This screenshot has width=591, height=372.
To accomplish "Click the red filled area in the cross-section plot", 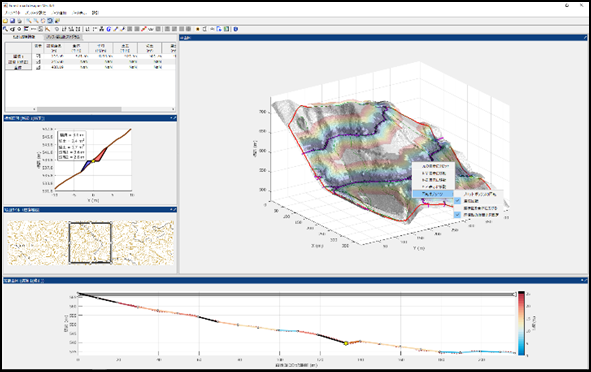I will click(x=99, y=156).
